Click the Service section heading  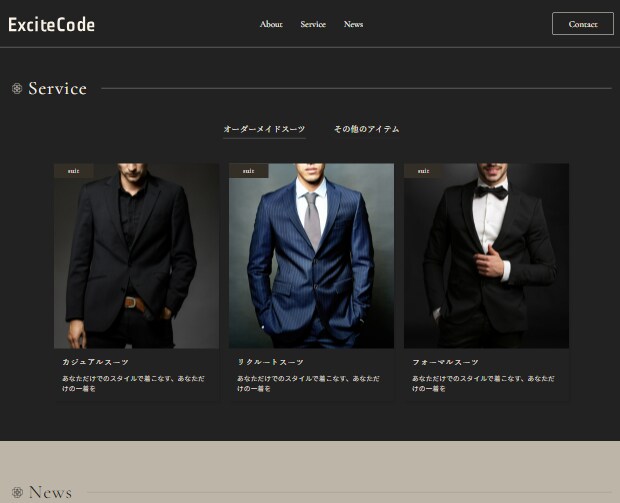click(57, 89)
